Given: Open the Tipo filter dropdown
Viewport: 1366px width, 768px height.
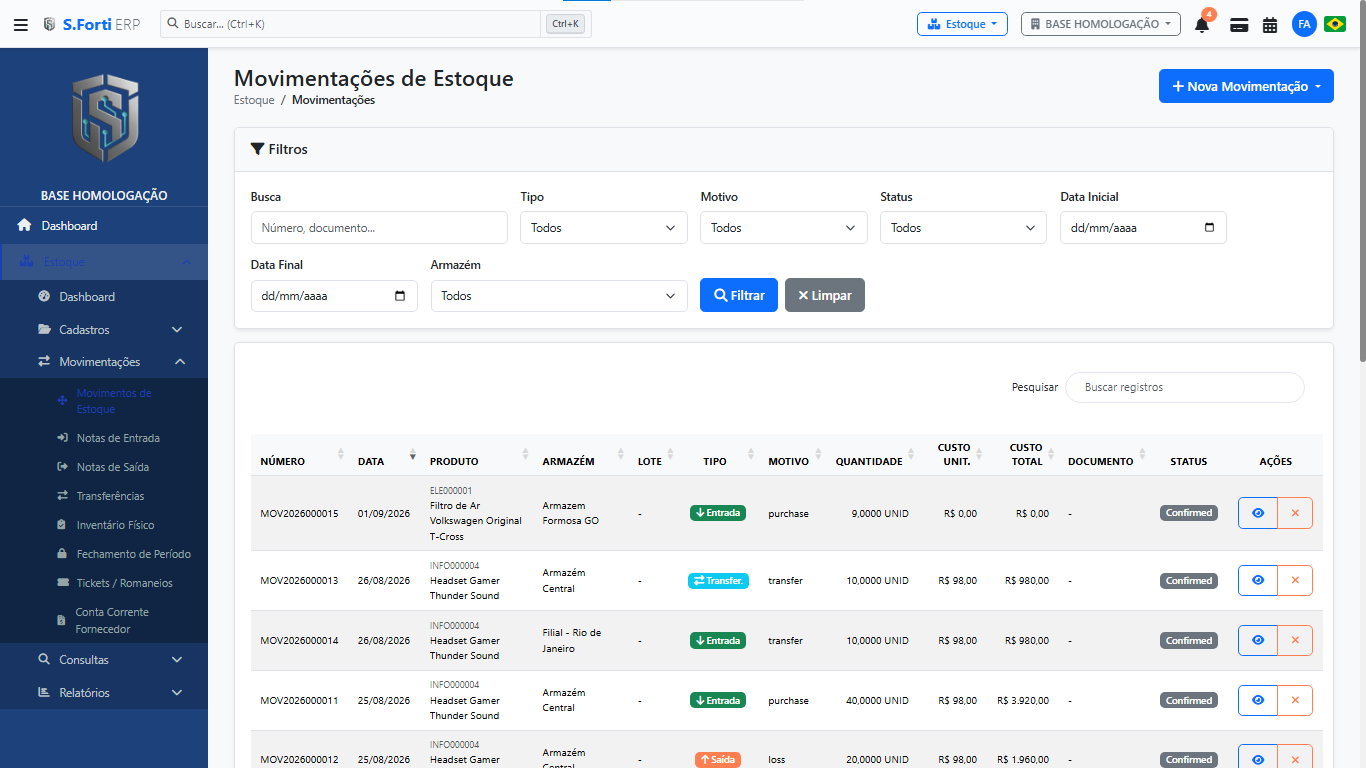Looking at the screenshot, I should 604,228.
